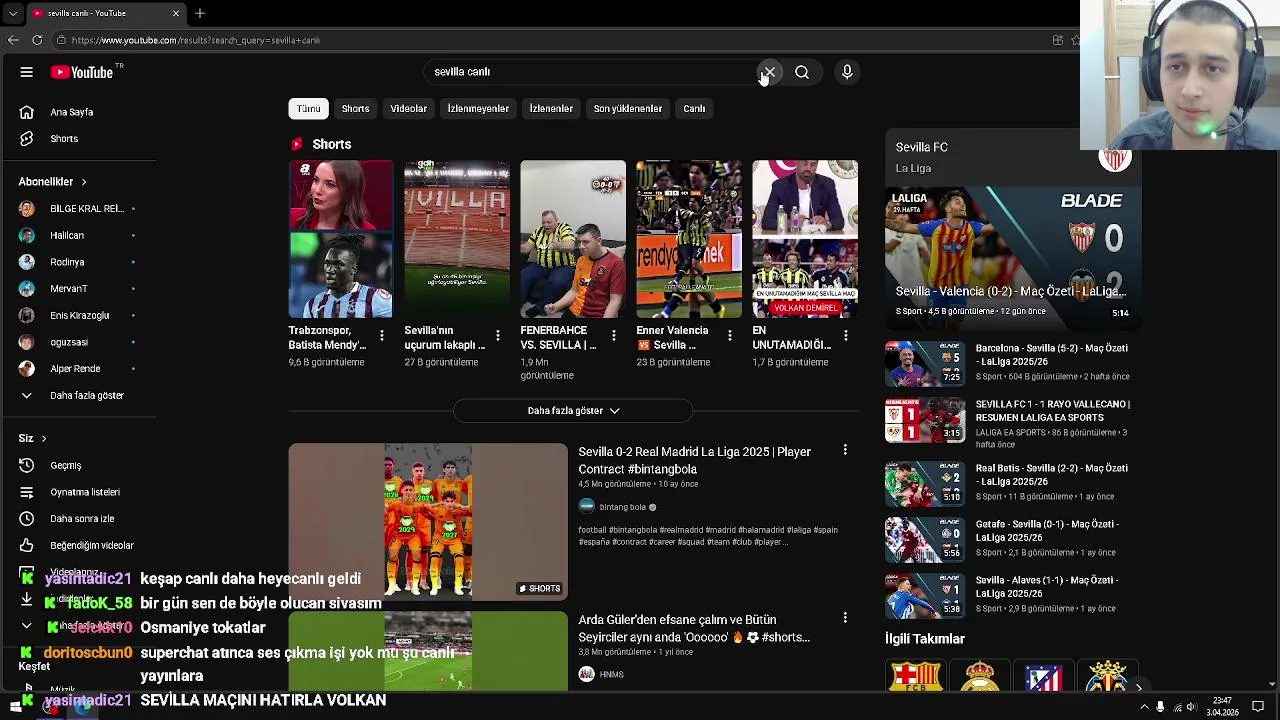Open options menu for EN UNUTAMADIĞI short
1280x720 pixels.
tap(845, 336)
